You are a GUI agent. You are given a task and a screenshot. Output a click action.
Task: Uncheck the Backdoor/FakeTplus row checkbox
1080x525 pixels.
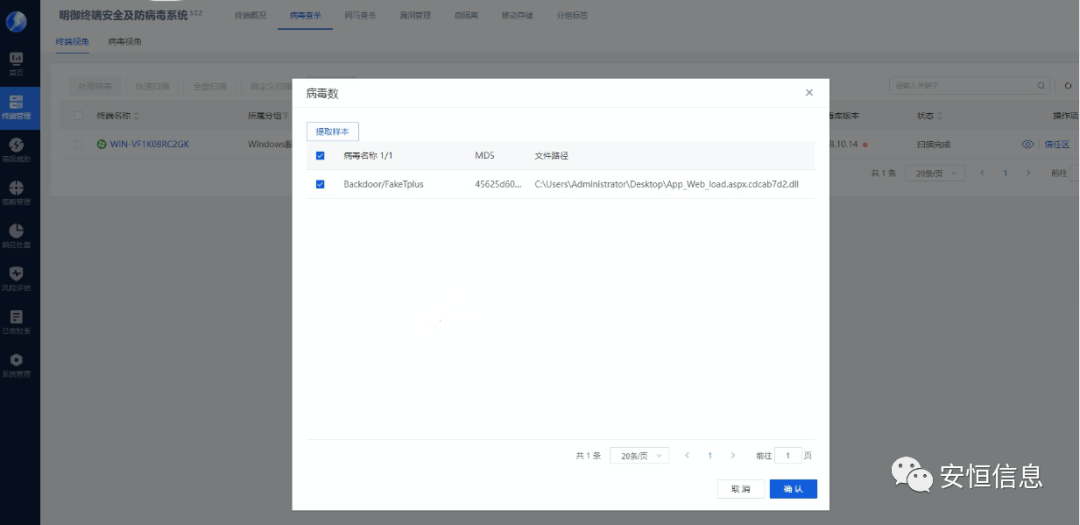click(x=320, y=184)
